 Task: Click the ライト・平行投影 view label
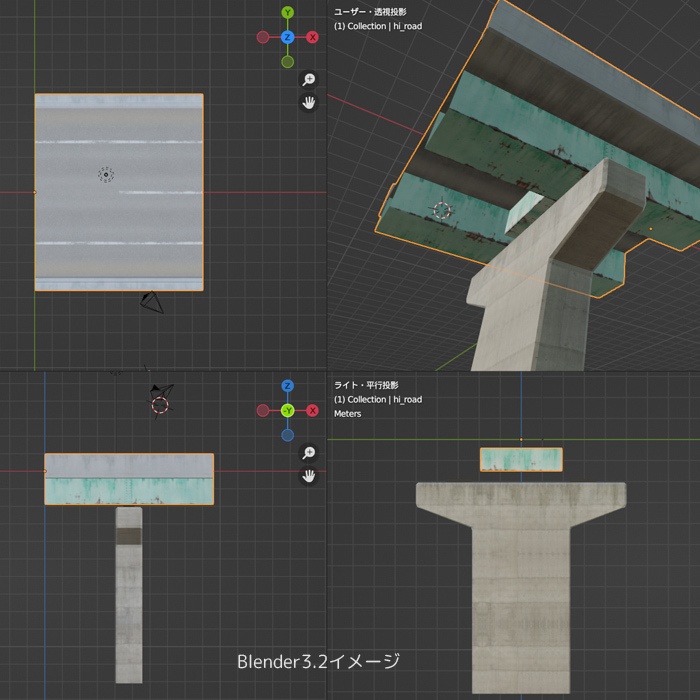pos(366,385)
